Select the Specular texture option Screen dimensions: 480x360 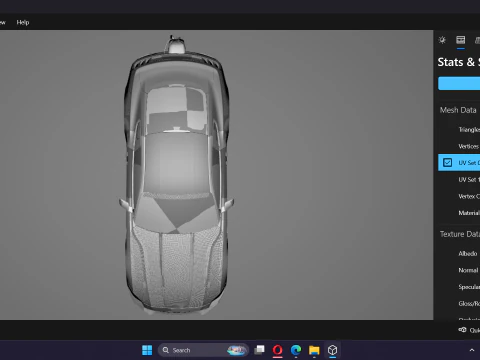tap(469, 287)
